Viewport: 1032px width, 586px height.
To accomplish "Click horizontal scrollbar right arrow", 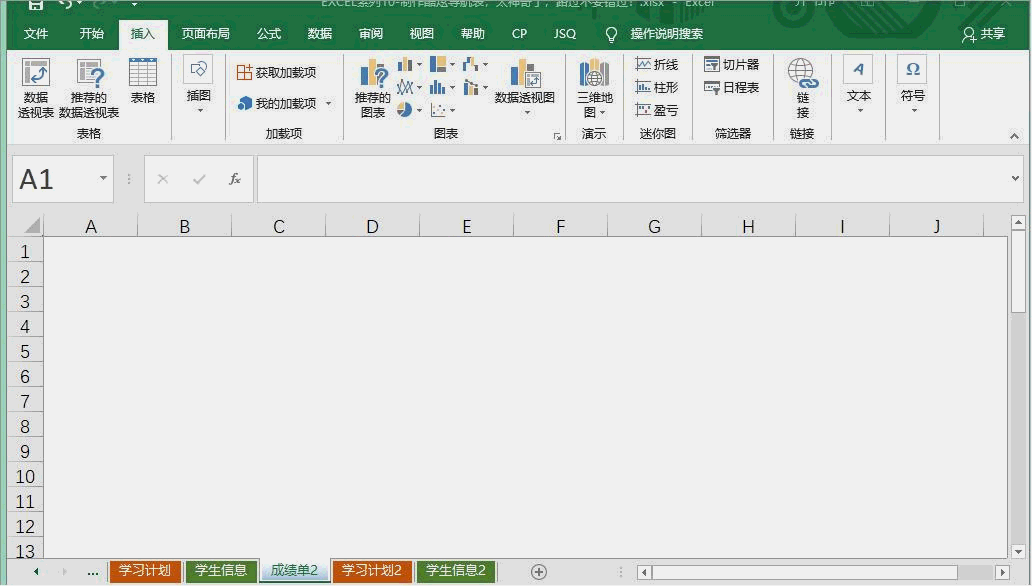I will tap(1002, 572).
